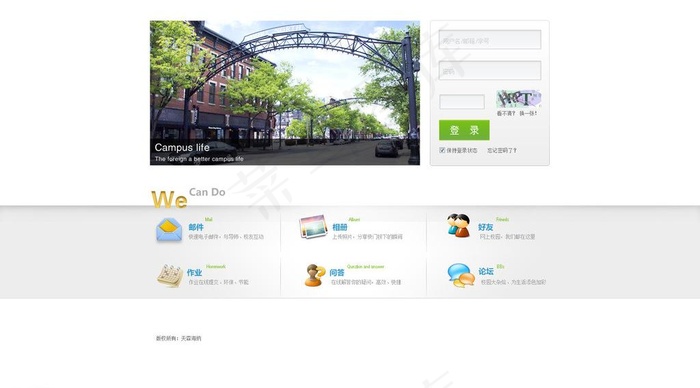700x388 pixels.
Task: Open the 邮件 Mail text link
Action: (196, 227)
